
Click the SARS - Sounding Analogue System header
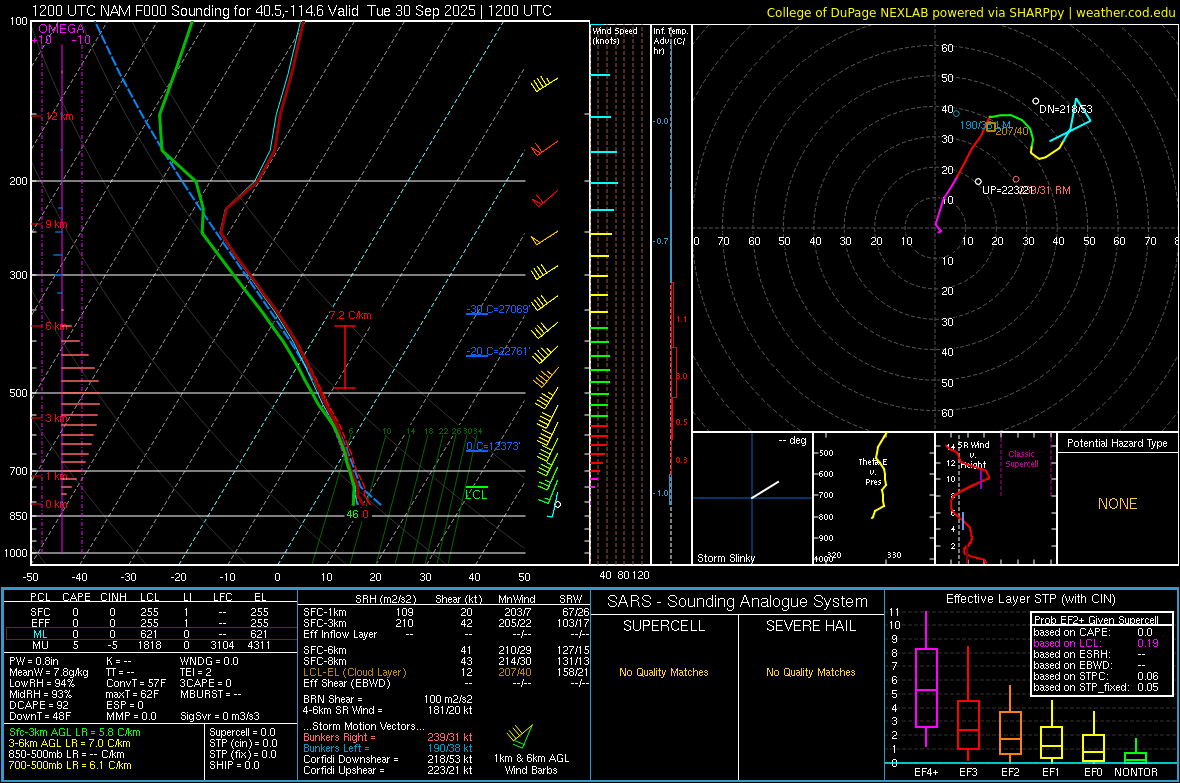point(738,602)
